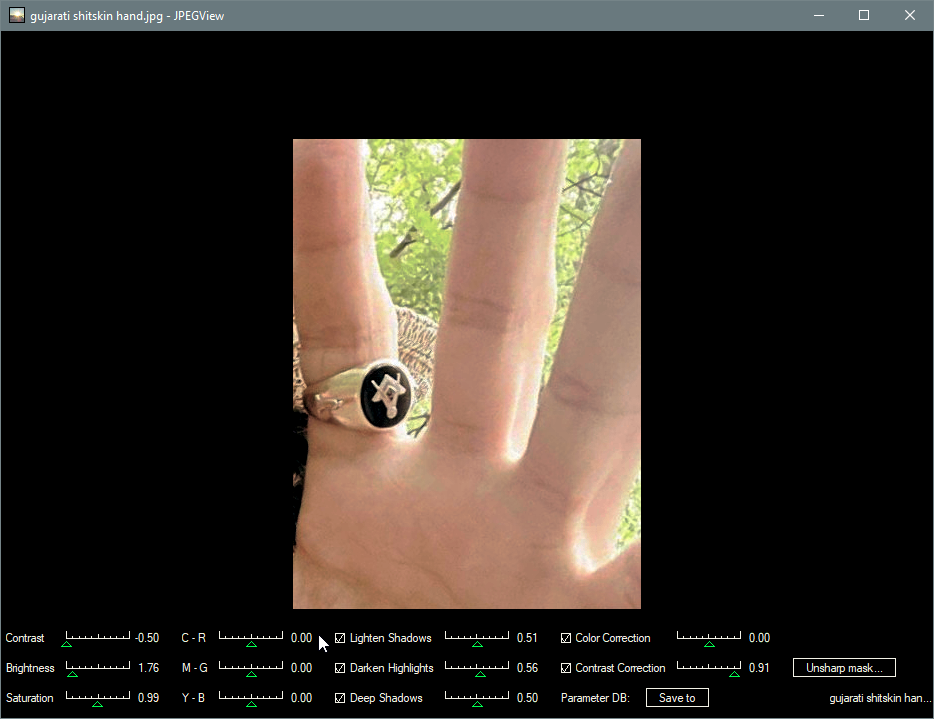This screenshot has height=719, width=934.
Task: Adjust the Color Correction slider
Action: 709,639
